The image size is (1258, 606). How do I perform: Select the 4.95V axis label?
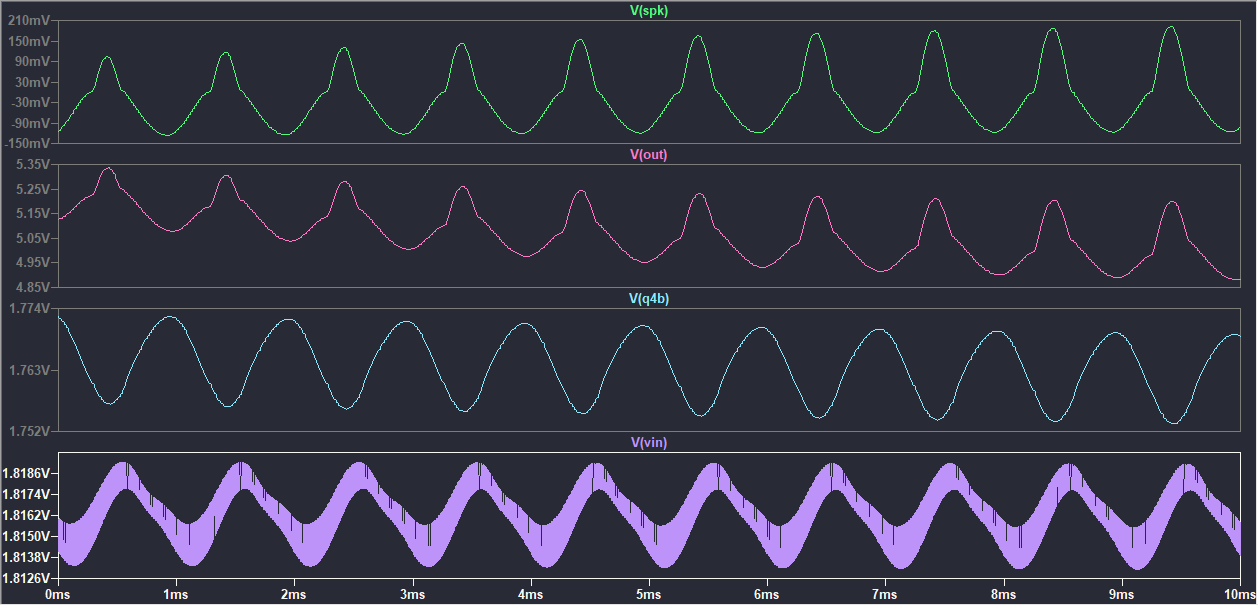pyautogui.click(x=35, y=262)
